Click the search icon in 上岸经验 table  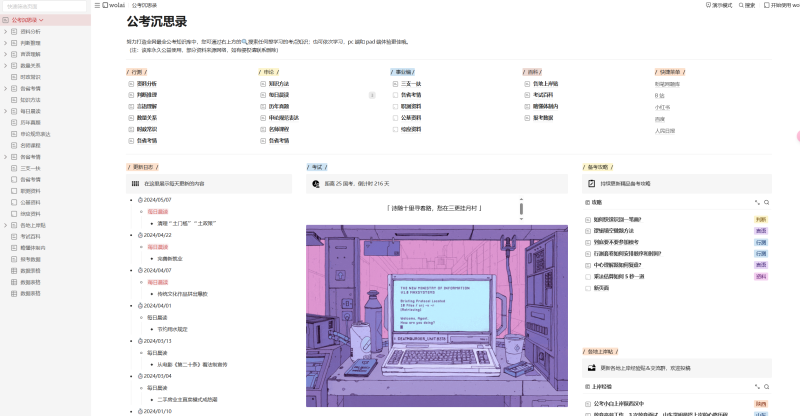[766, 385]
